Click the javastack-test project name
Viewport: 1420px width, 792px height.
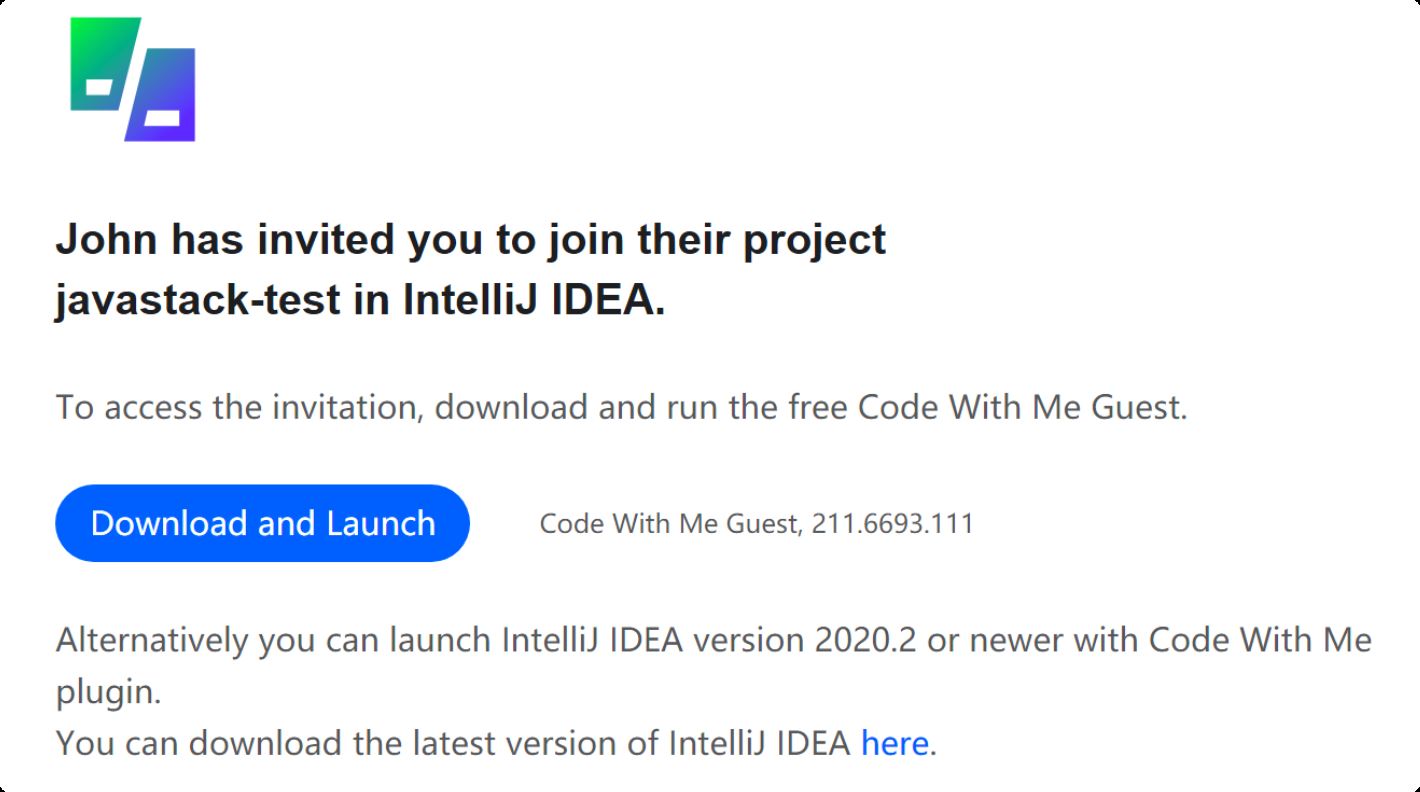197,300
